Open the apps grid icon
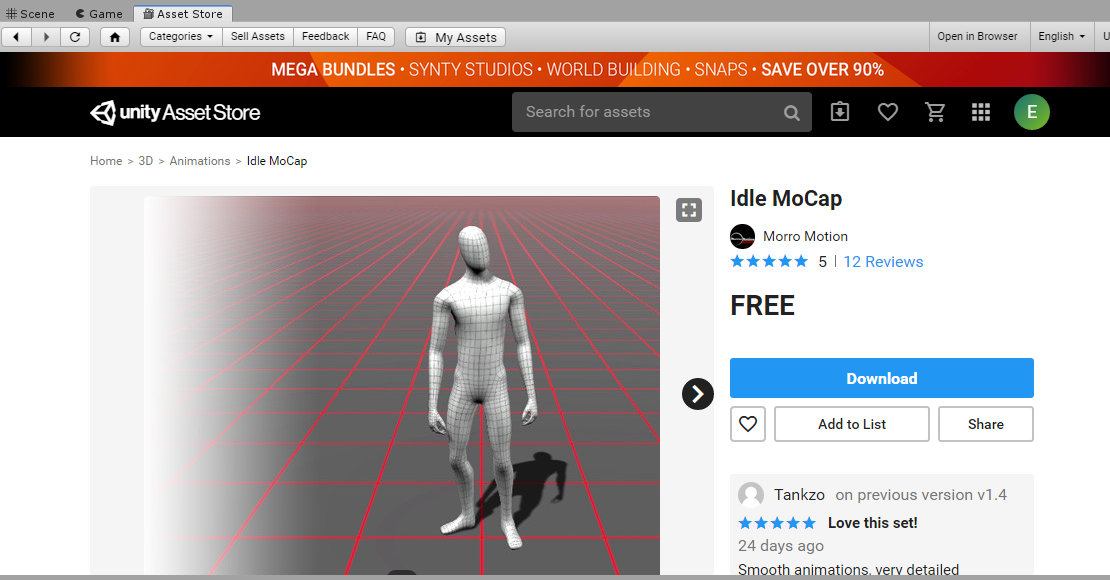Viewport: 1110px width, 580px height. pos(980,112)
